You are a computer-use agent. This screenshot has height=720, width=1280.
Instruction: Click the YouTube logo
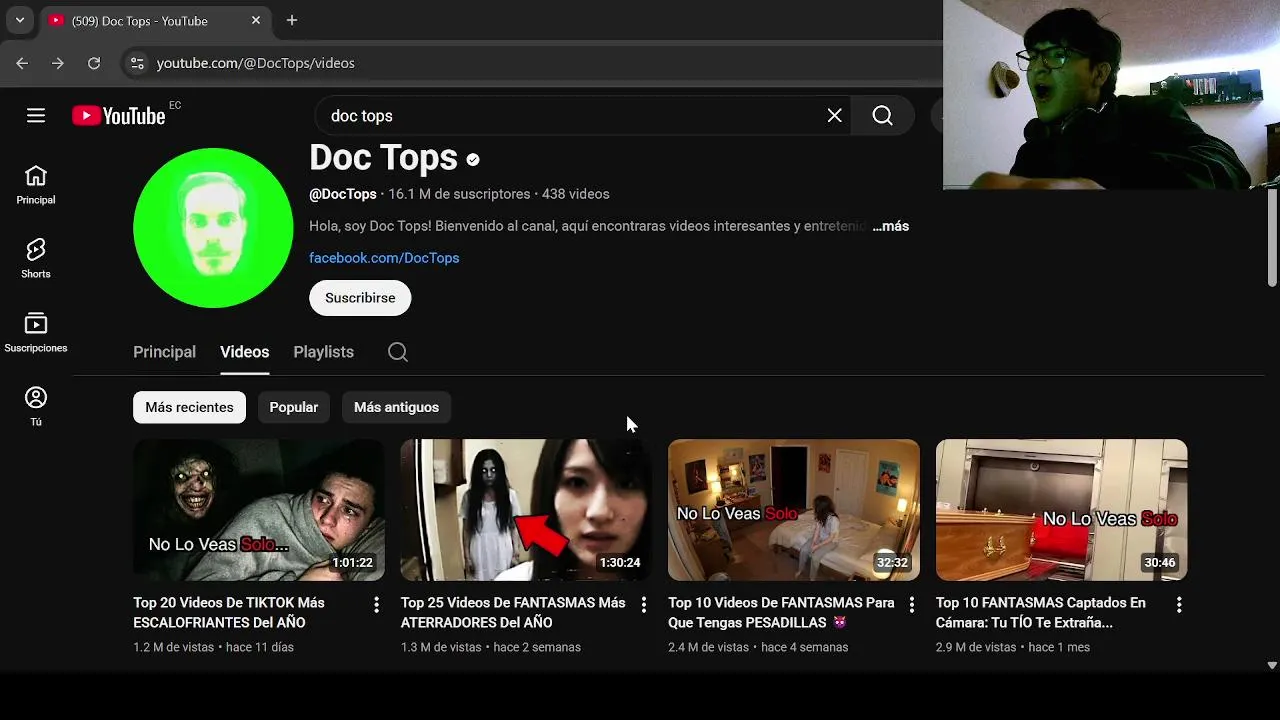point(119,116)
